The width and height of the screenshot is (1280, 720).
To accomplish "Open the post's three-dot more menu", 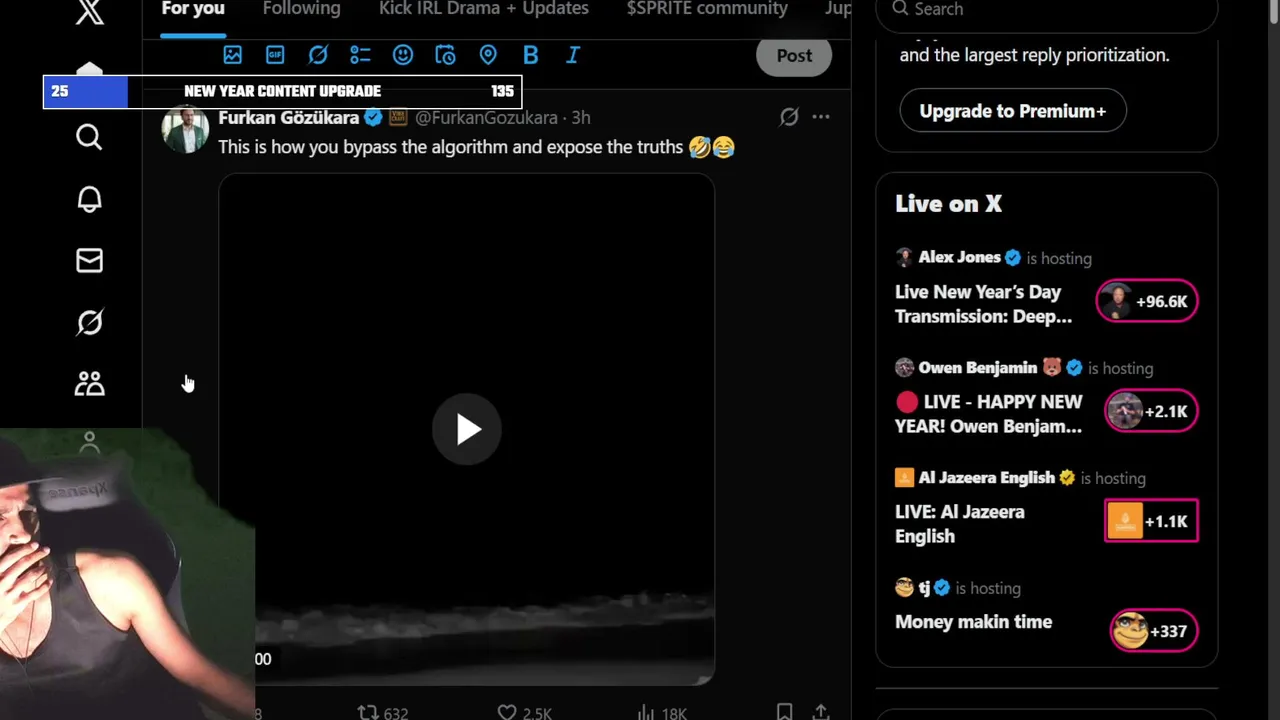I will pos(821,117).
